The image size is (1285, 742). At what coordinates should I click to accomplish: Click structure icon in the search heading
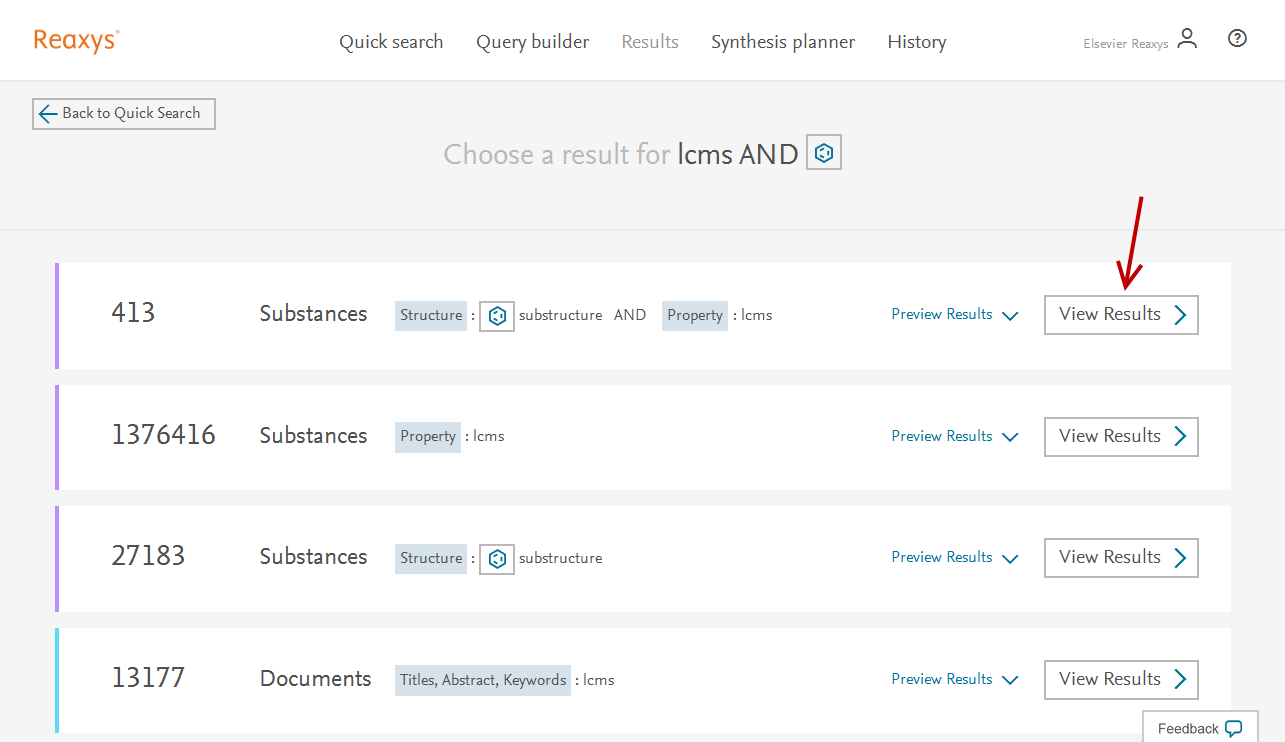coord(824,153)
